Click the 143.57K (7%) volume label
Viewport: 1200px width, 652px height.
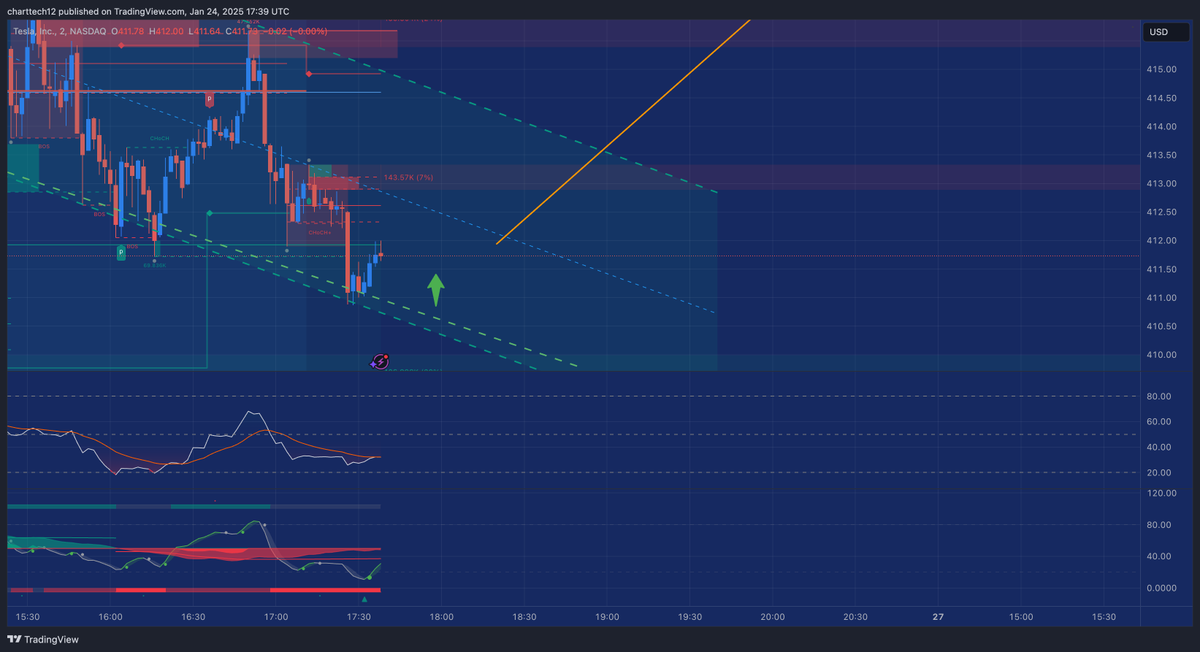[x=408, y=177]
